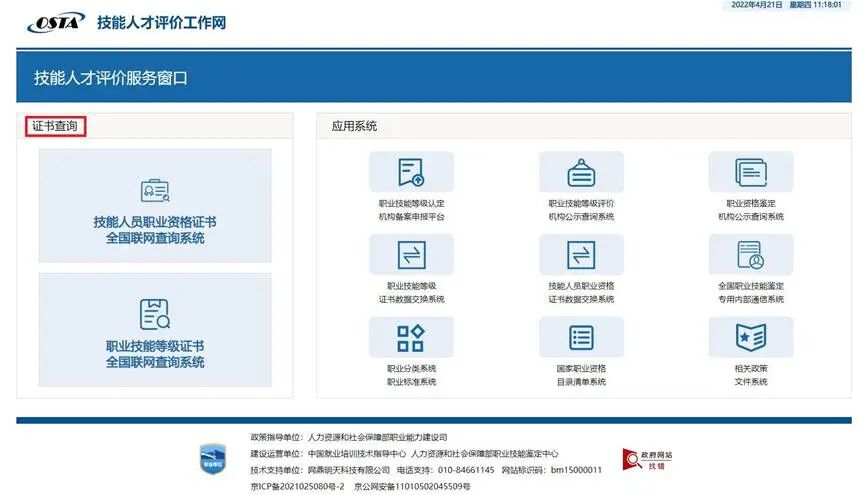This screenshot has width=864, height=495.
Task: Click the blue shield badge icon in footer
Action: pos(212,459)
